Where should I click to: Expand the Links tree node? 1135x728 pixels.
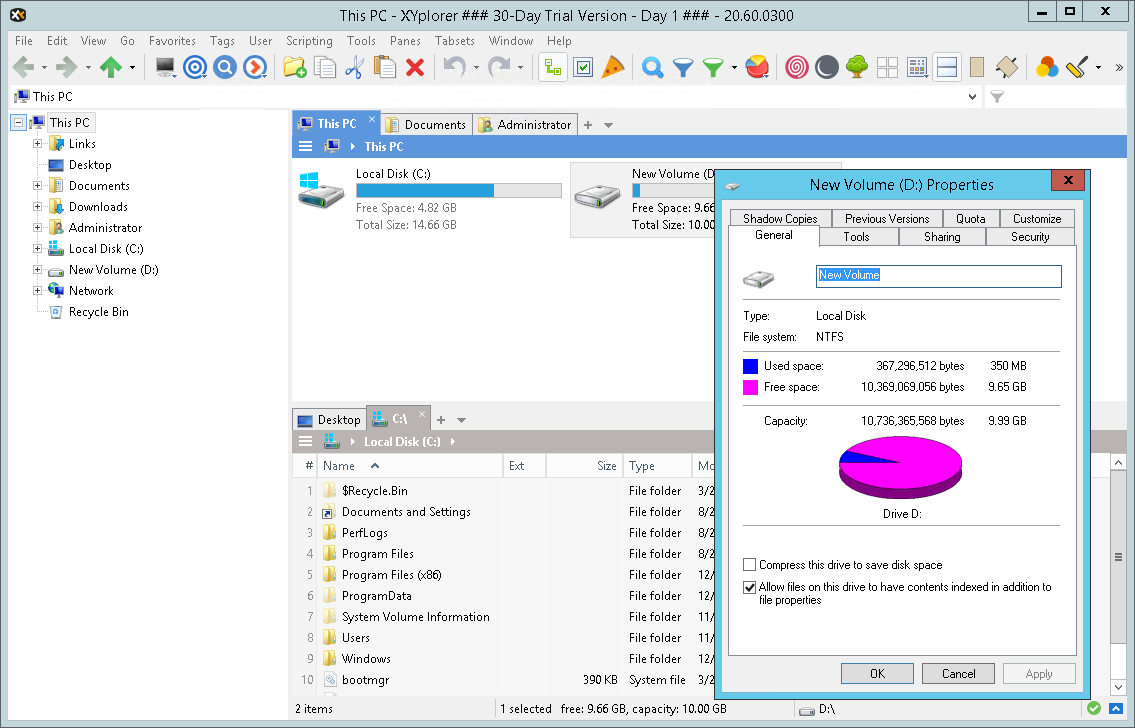pos(37,143)
